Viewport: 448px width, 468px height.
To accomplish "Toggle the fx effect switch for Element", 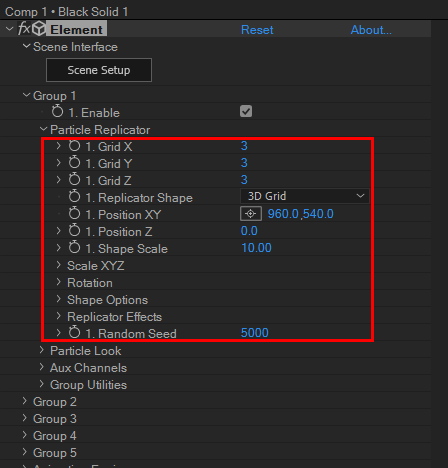I will (24, 28).
